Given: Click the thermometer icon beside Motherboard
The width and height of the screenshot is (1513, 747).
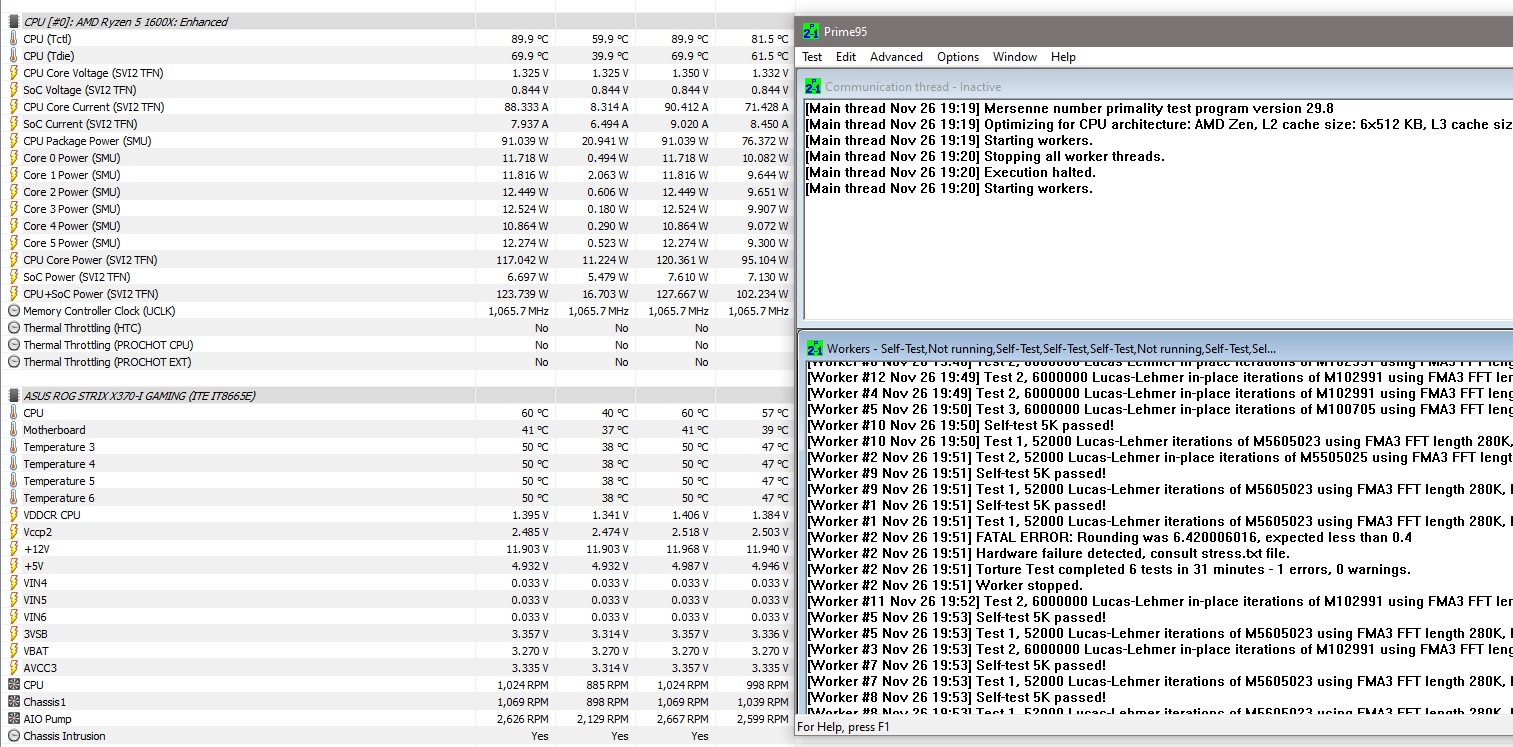Looking at the screenshot, I should click(x=13, y=429).
